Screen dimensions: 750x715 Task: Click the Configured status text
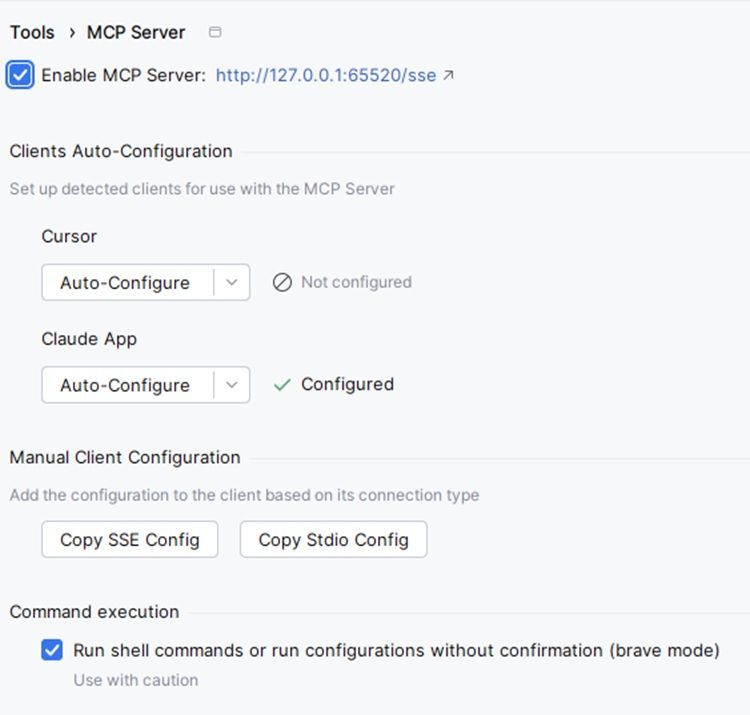click(347, 385)
